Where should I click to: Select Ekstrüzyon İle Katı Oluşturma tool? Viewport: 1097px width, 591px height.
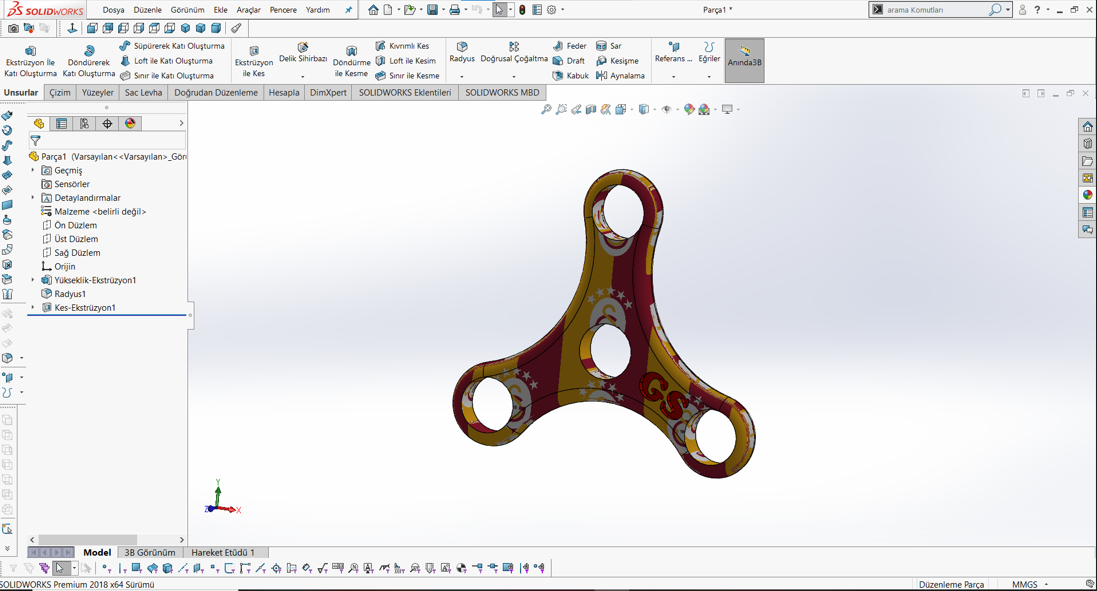[x=30, y=62]
